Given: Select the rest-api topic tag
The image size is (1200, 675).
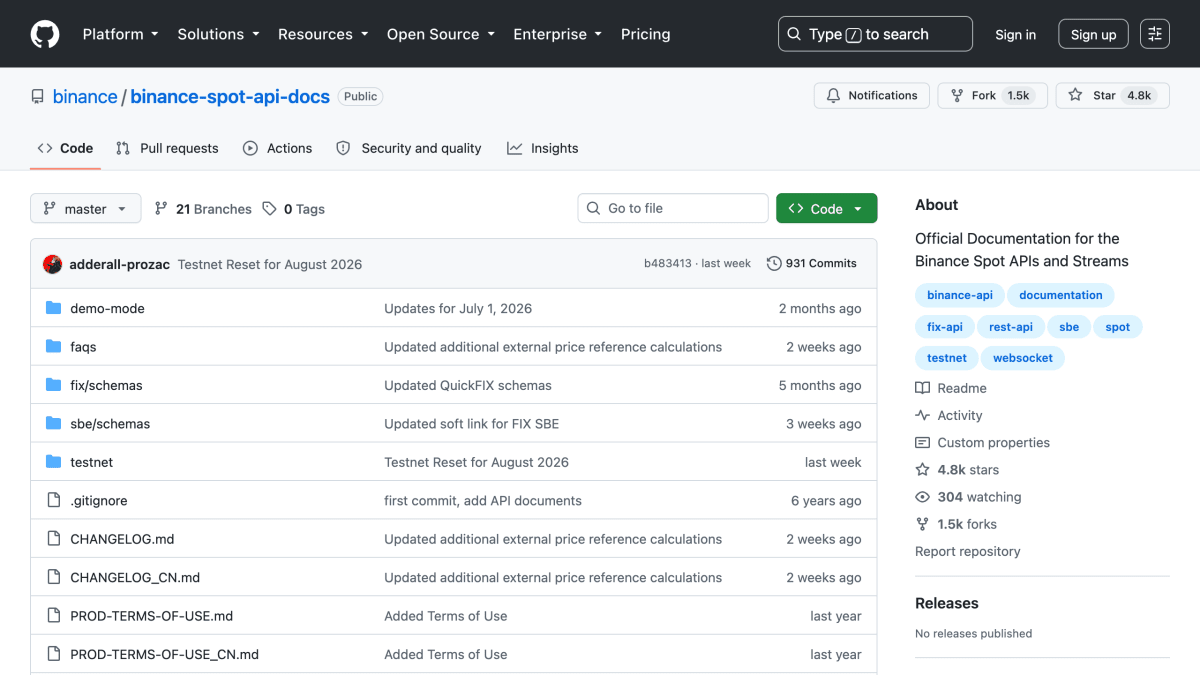Looking at the screenshot, I should click(1011, 327).
